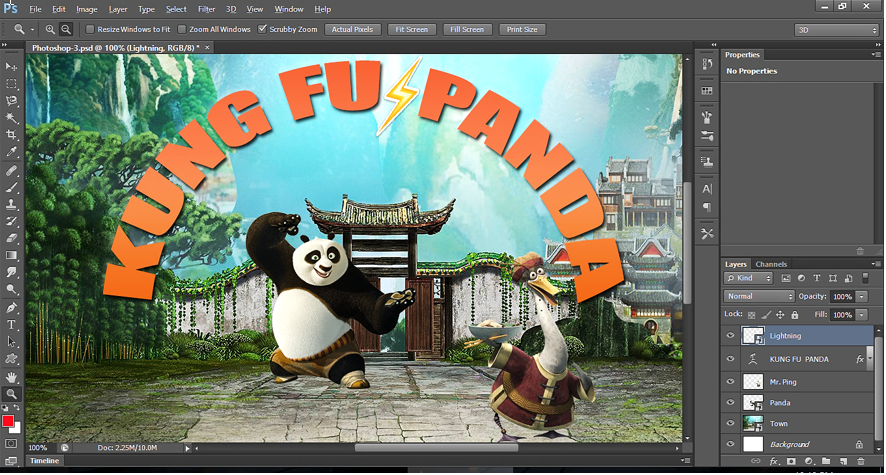
Task: Hide the Mr. Ping layer
Action: tap(730, 382)
